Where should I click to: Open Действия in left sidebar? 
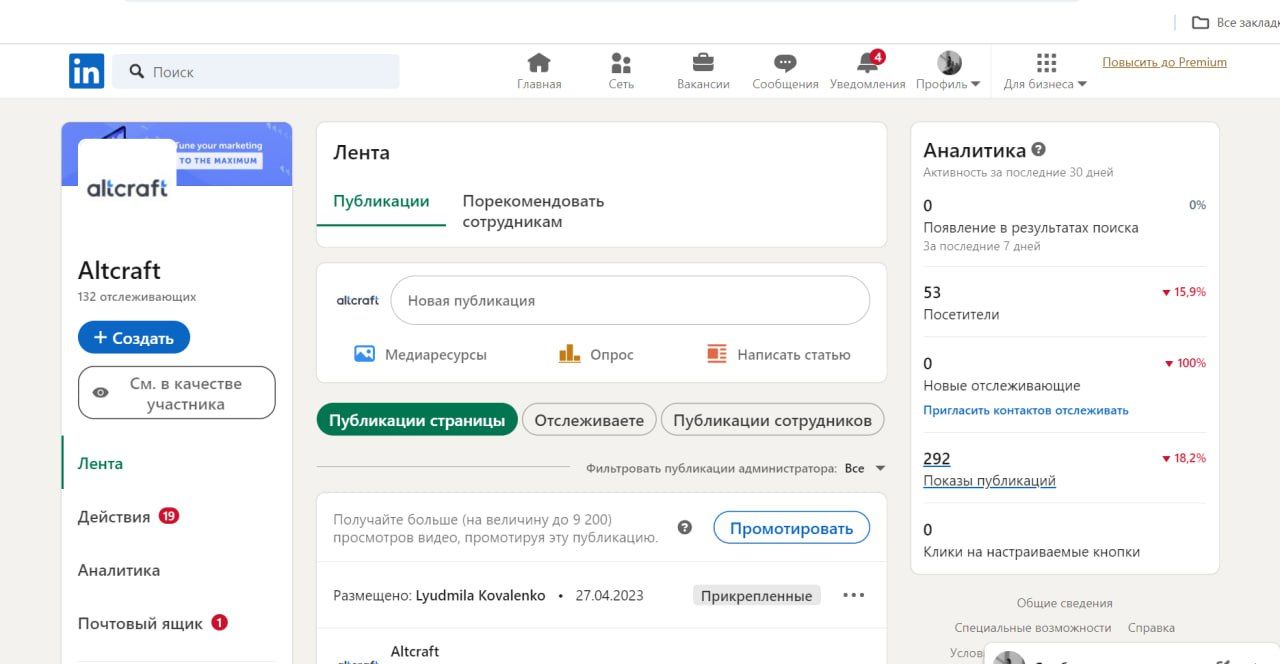pos(114,517)
